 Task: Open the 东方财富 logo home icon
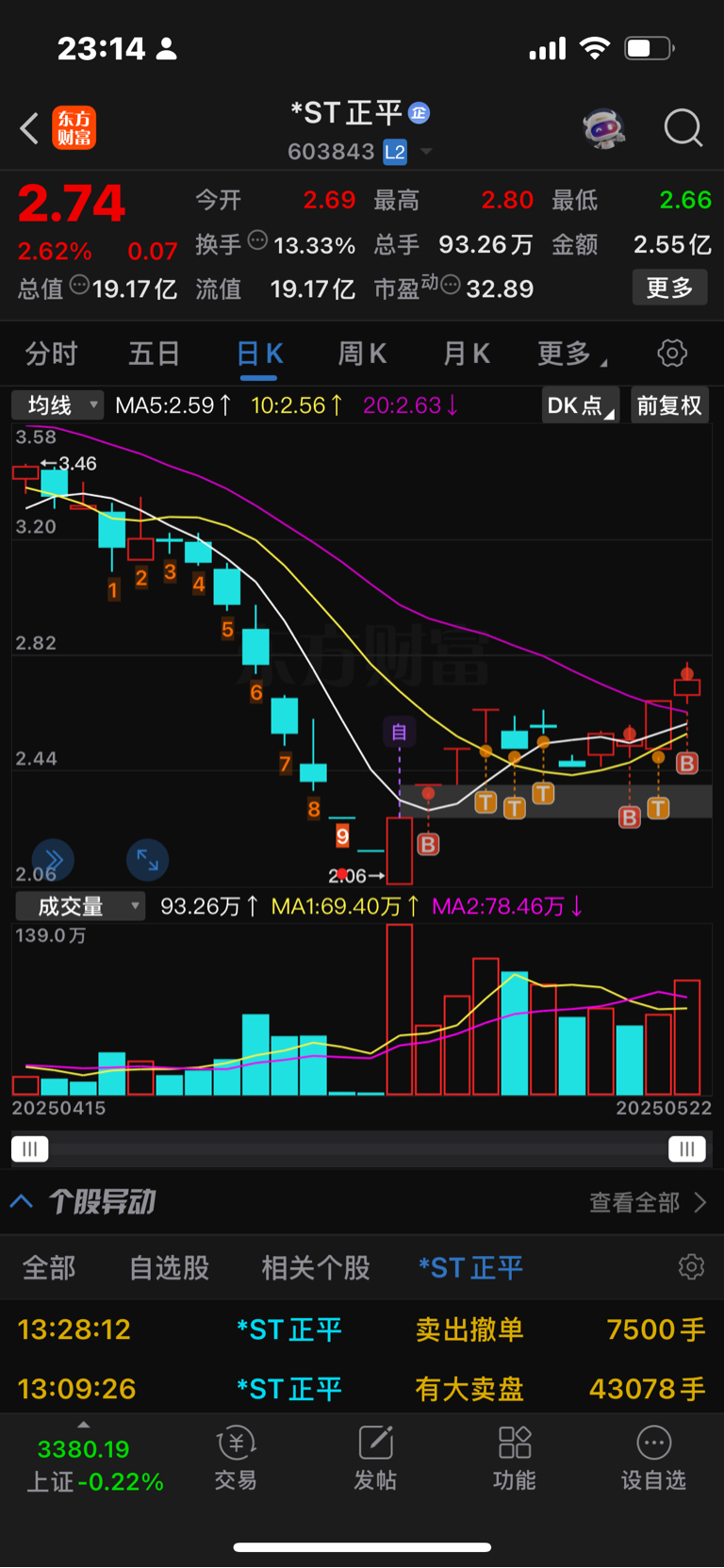pyautogui.click(x=74, y=128)
